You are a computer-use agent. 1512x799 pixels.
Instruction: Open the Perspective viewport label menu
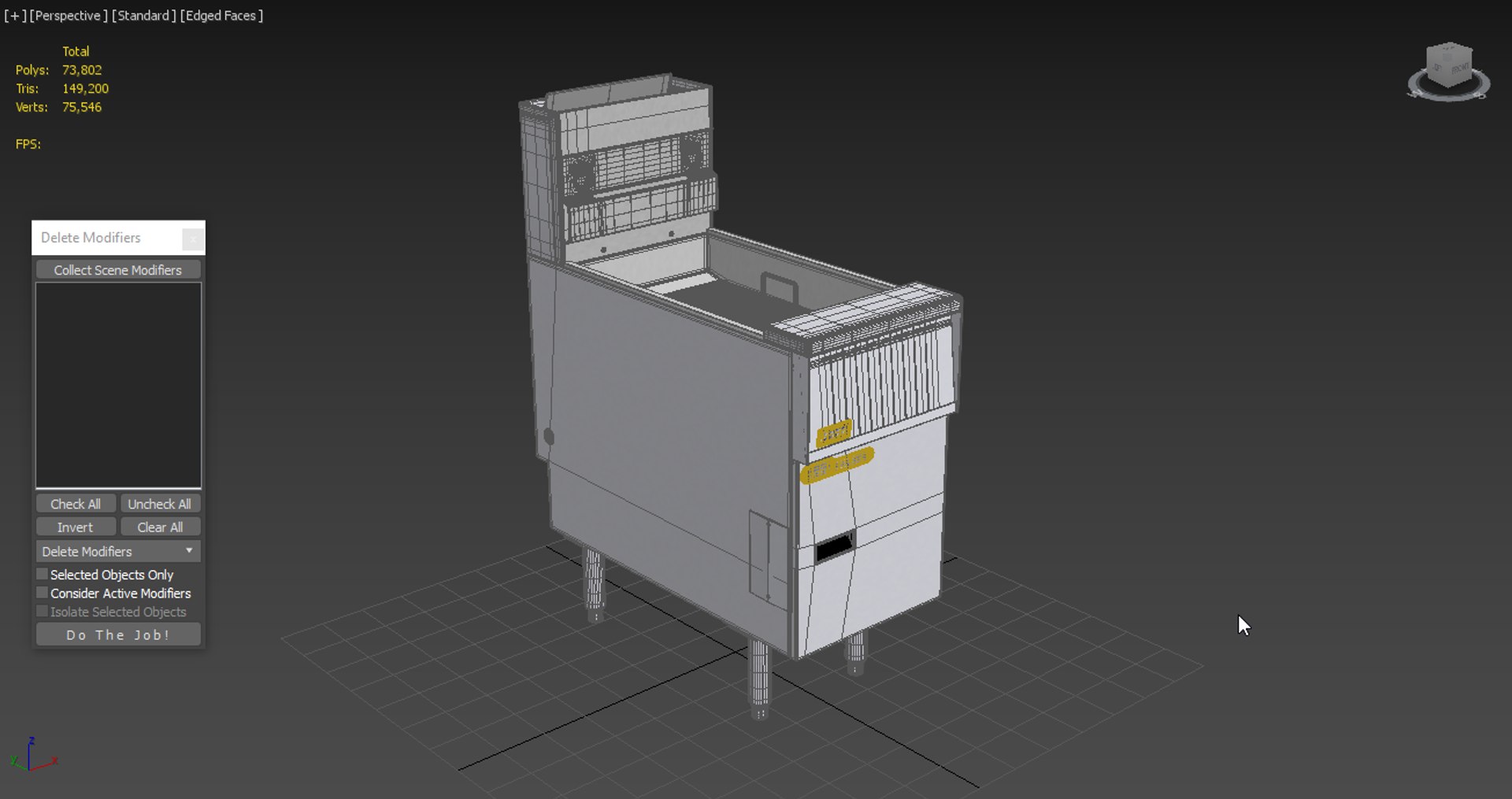click(69, 16)
